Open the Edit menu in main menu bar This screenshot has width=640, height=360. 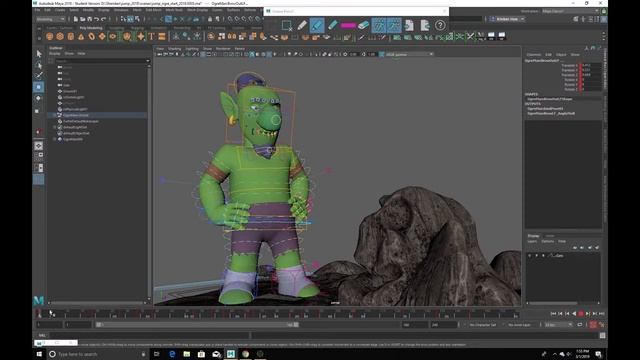click(48, 10)
